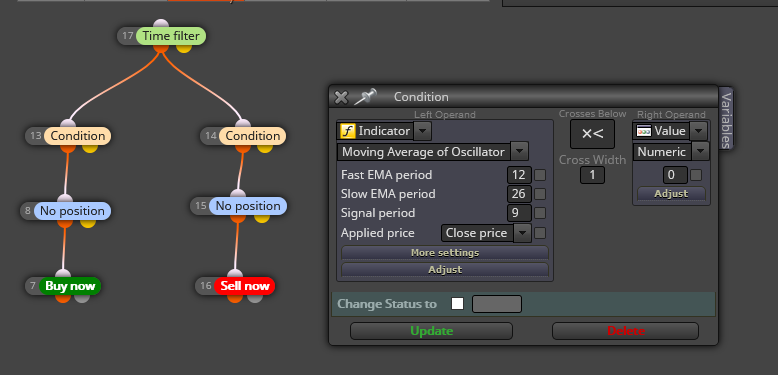This screenshot has height=375, width=778.
Task: Select Condition block 14
Action: tap(253, 136)
